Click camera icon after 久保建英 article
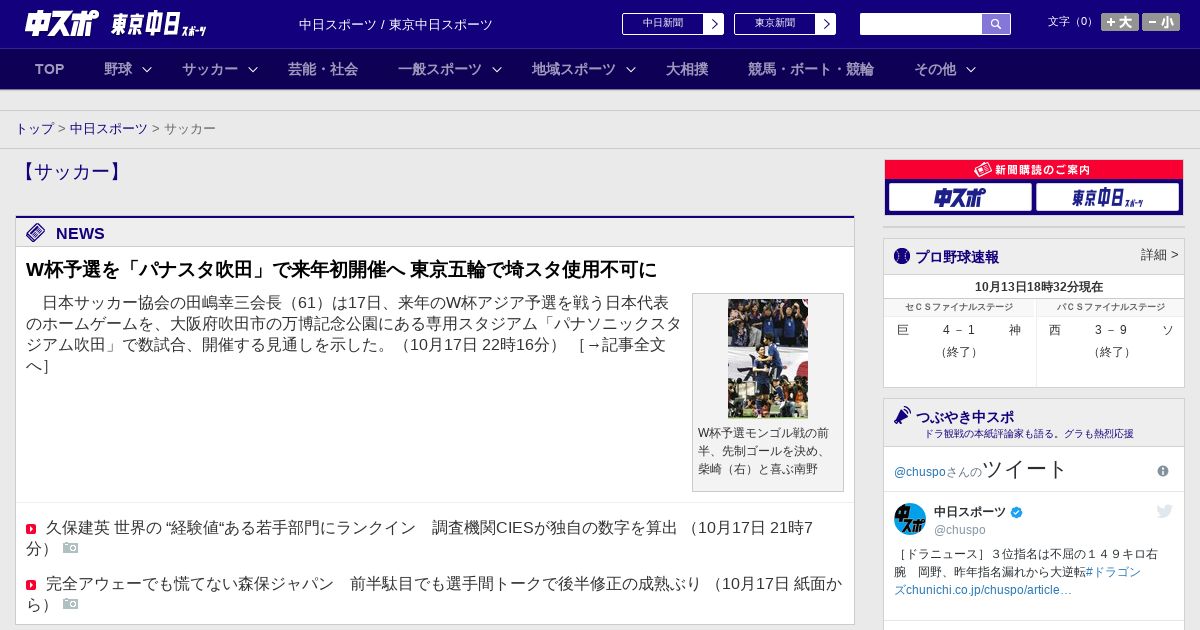The width and height of the screenshot is (1200, 630). pyautogui.click(x=70, y=548)
